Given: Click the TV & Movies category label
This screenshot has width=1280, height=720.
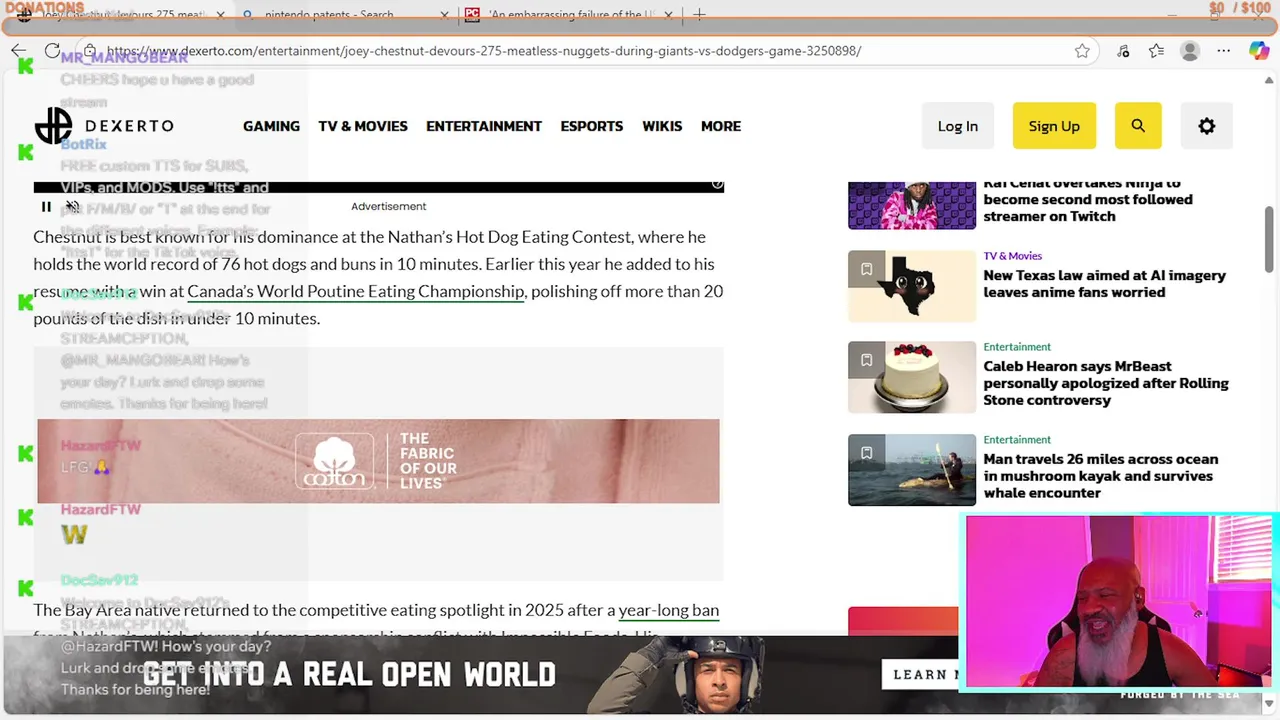Looking at the screenshot, I should tap(1012, 256).
